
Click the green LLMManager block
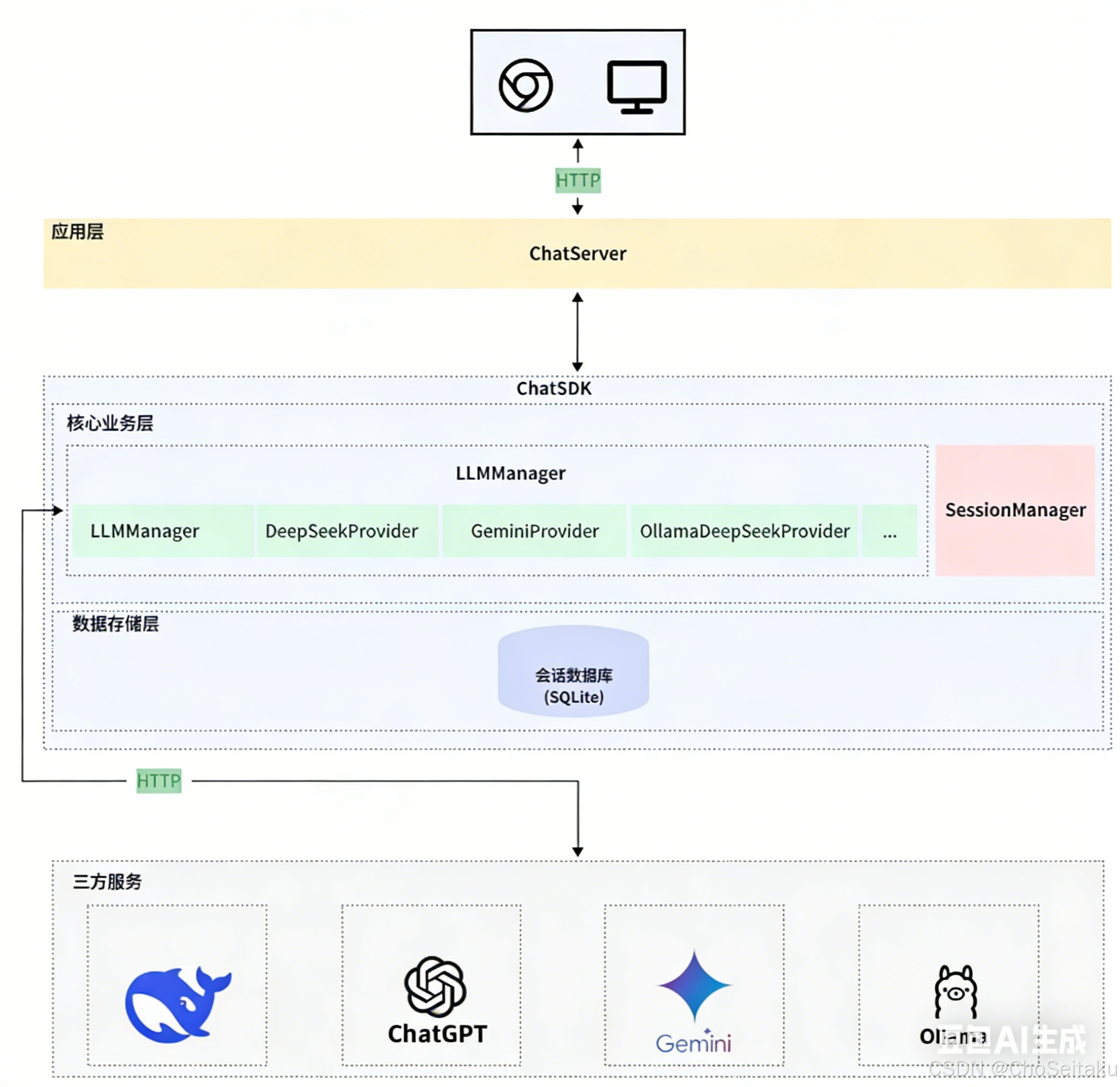[163, 531]
